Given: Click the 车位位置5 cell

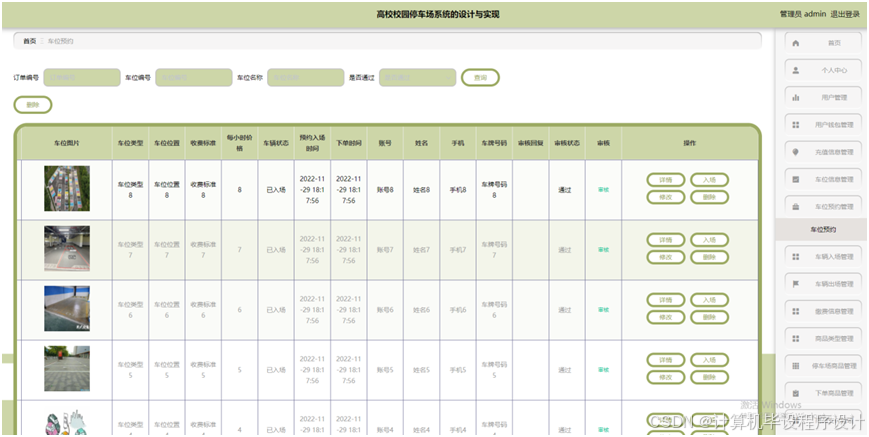Looking at the screenshot, I should tap(167, 370).
